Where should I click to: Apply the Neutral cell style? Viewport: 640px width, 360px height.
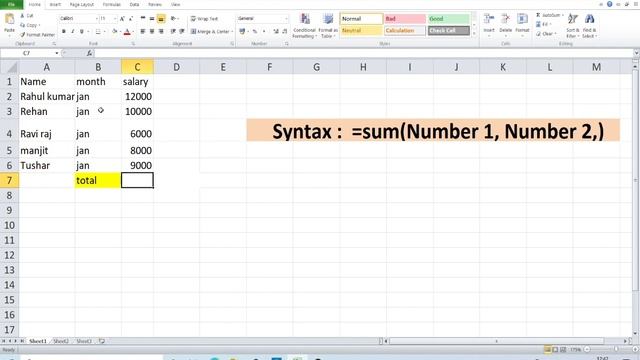[361, 31]
